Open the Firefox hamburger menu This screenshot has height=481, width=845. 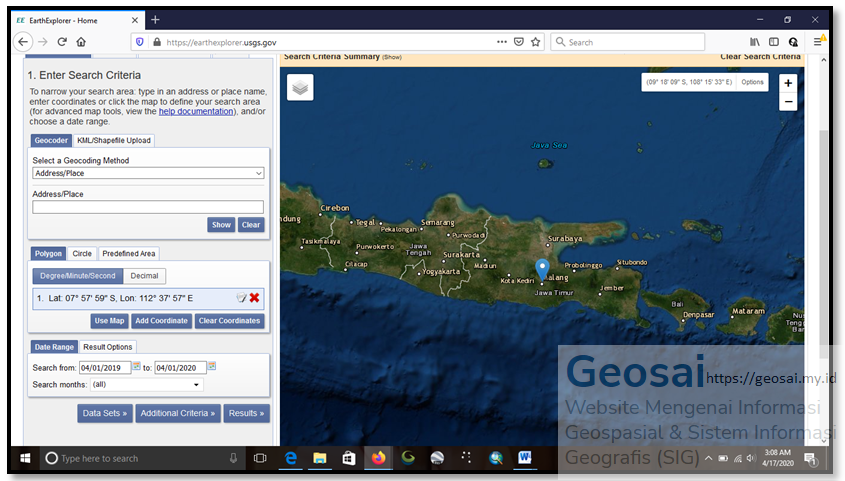[818, 42]
